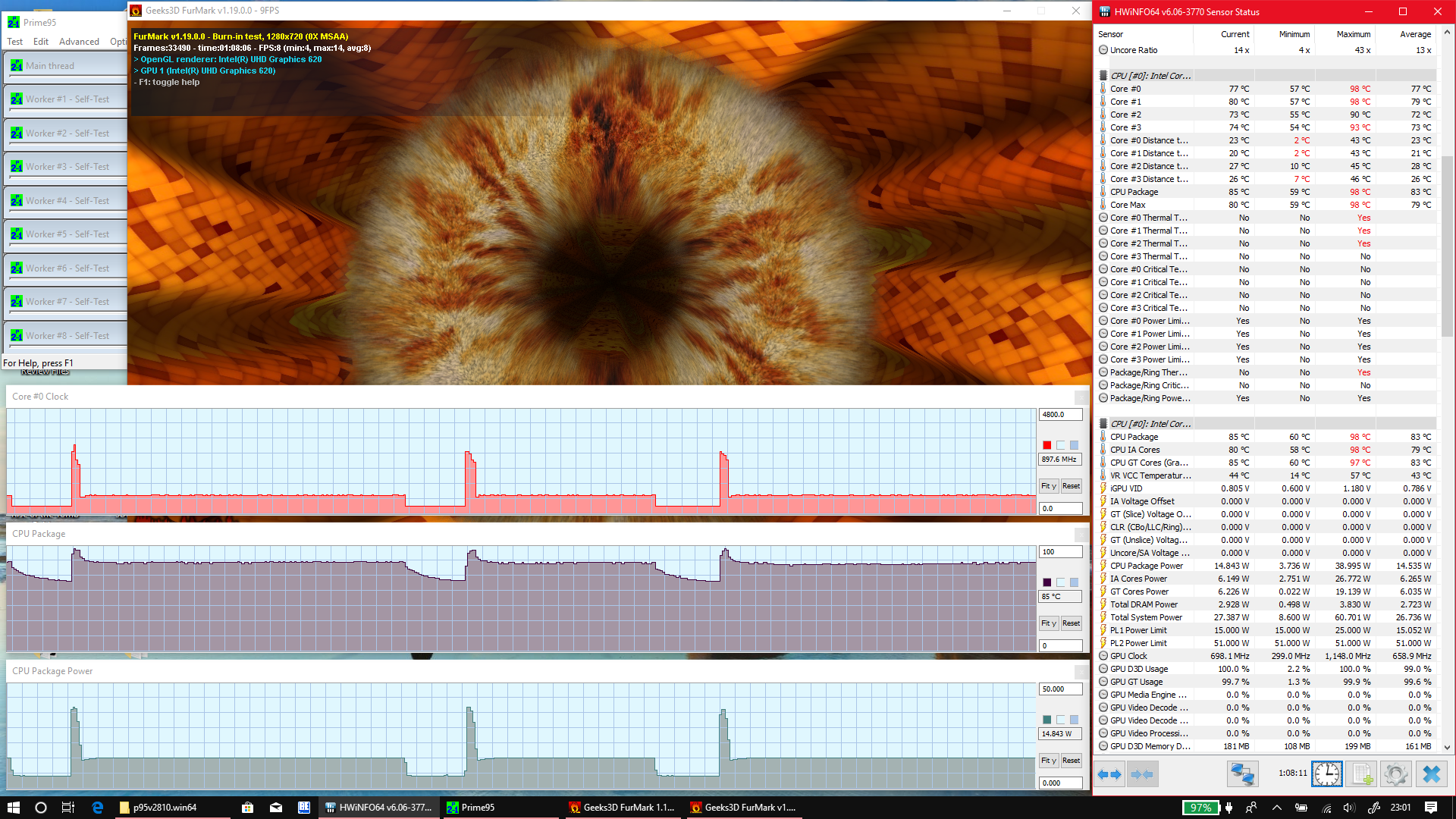Viewport: 1456px width, 819px height.
Task: Open volume control in system tray
Action: 1349,808
